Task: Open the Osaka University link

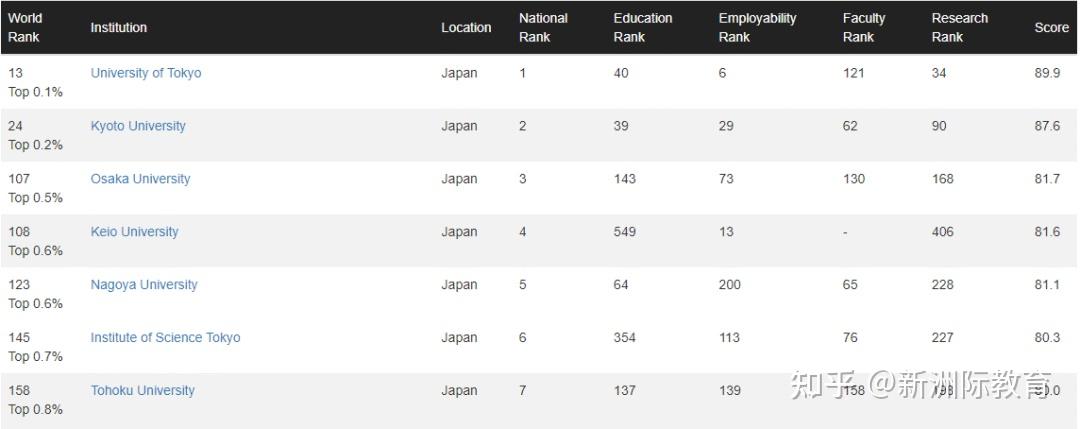Action: (x=140, y=179)
